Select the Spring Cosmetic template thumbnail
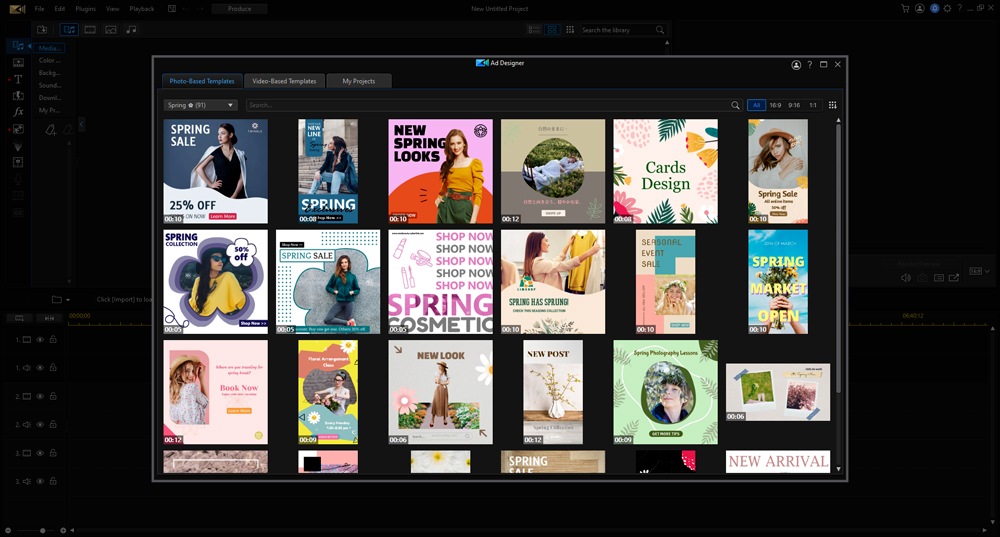The image size is (1000, 537). click(x=440, y=282)
